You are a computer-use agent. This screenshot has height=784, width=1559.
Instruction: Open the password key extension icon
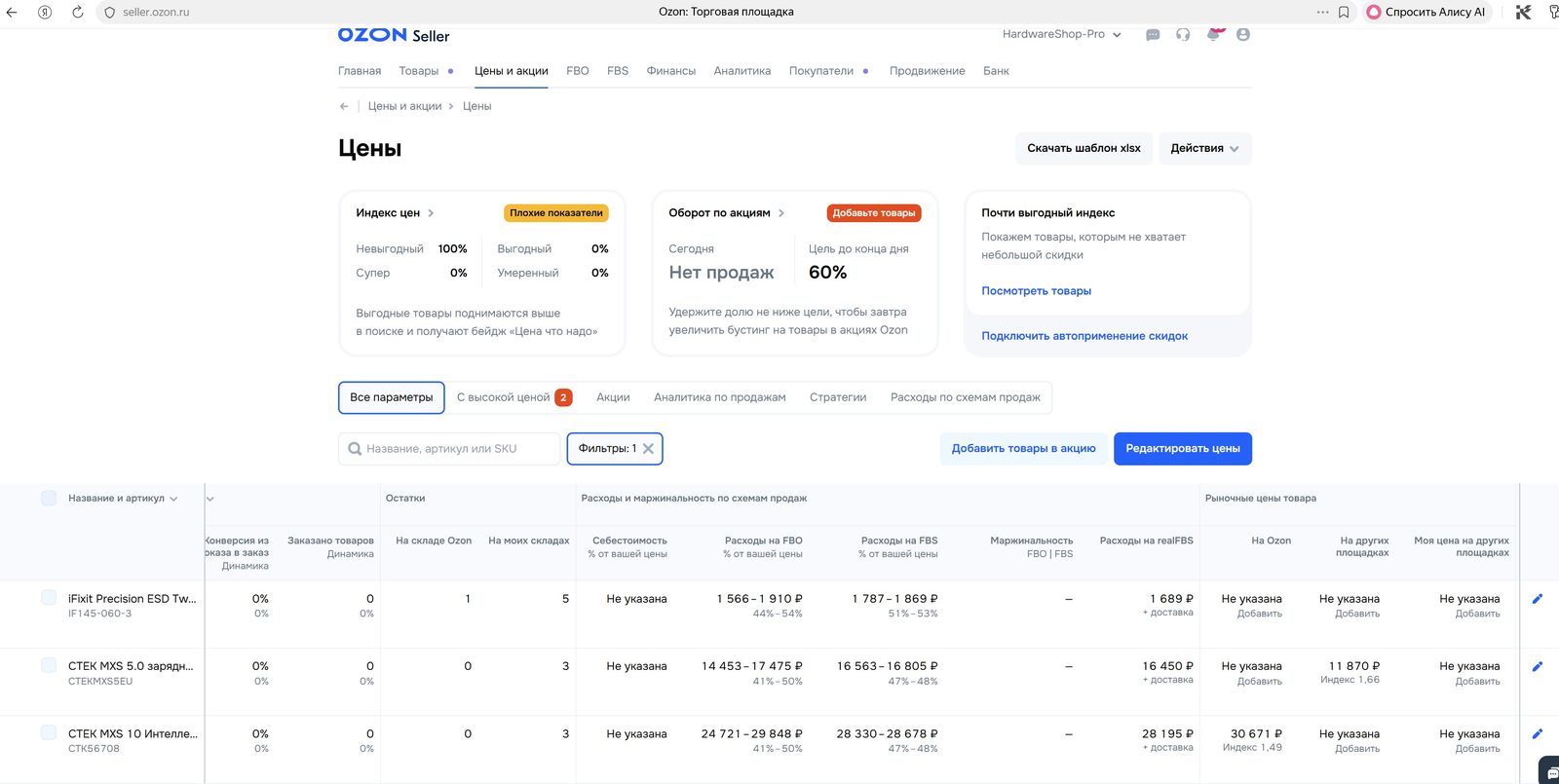tap(1553, 12)
